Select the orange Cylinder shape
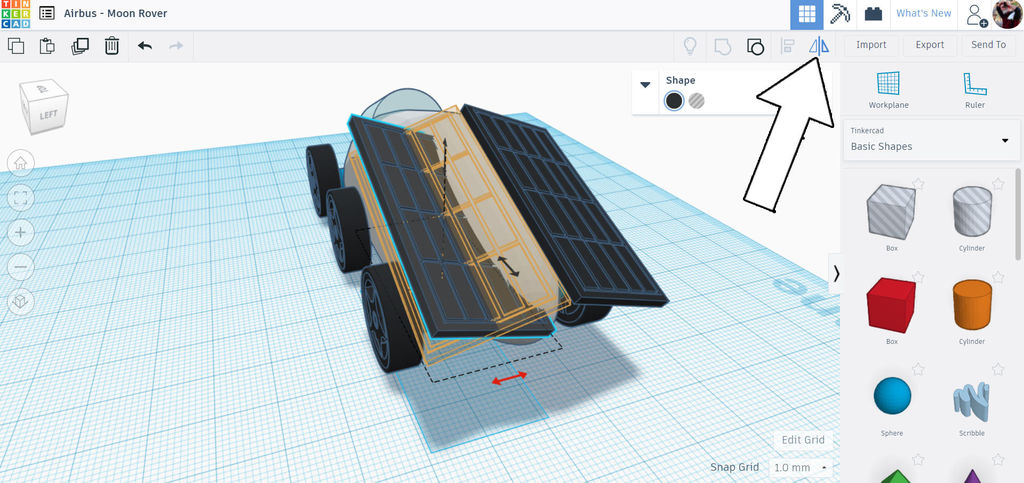Viewport: 1024px width, 483px height. pos(972,305)
